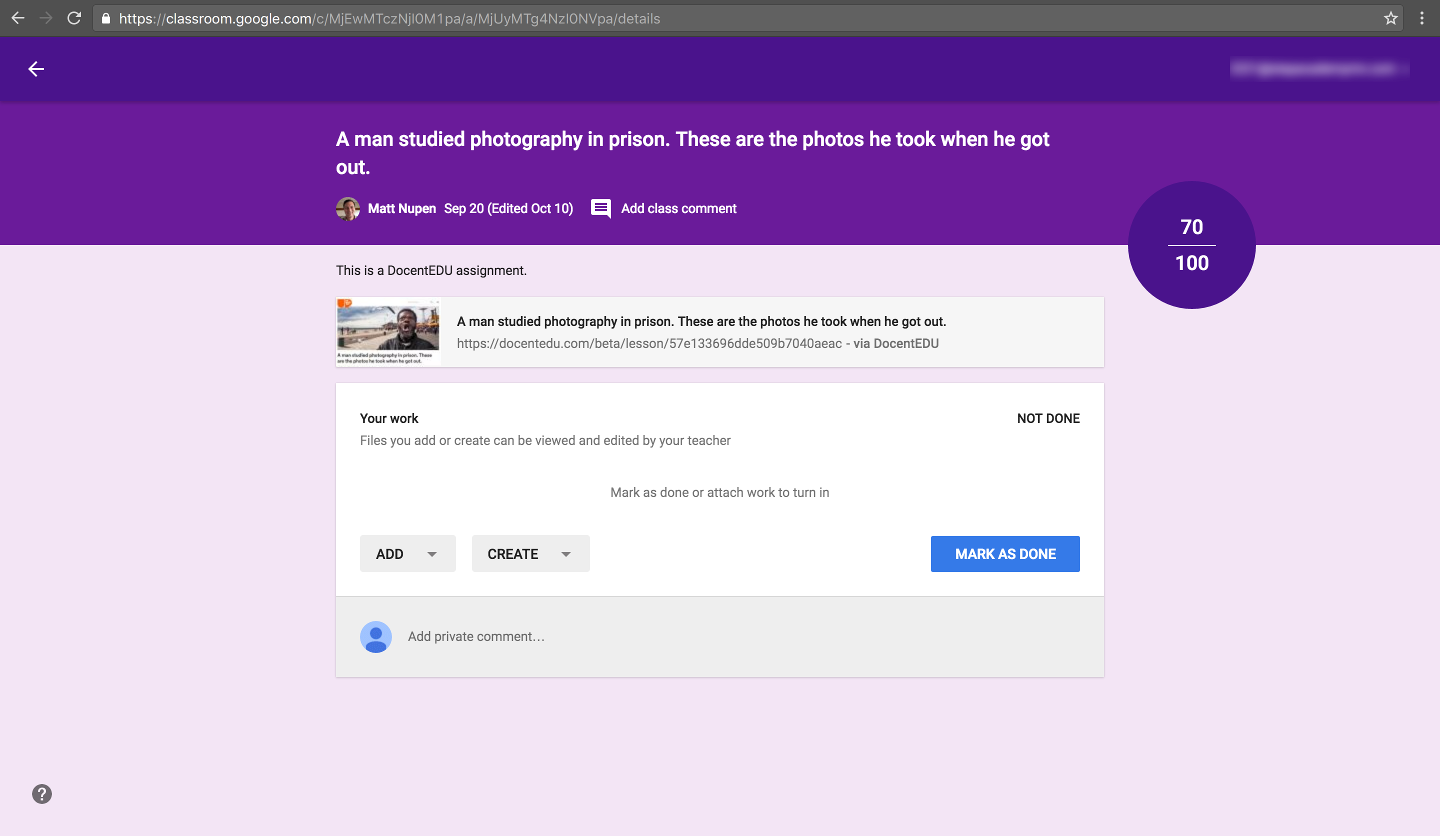Image resolution: width=1440 pixels, height=836 pixels.
Task: Click the class comment speech-bubble icon
Action: (x=601, y=209)
